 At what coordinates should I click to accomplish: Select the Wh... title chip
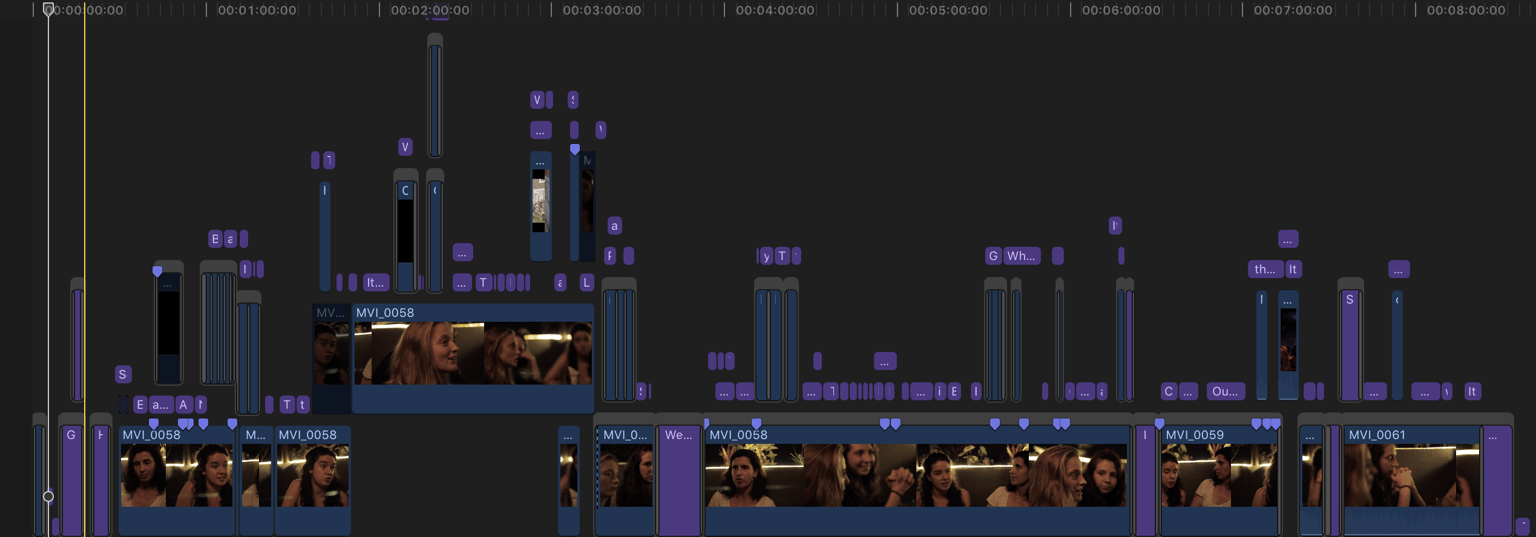[x=1022, y=256]
